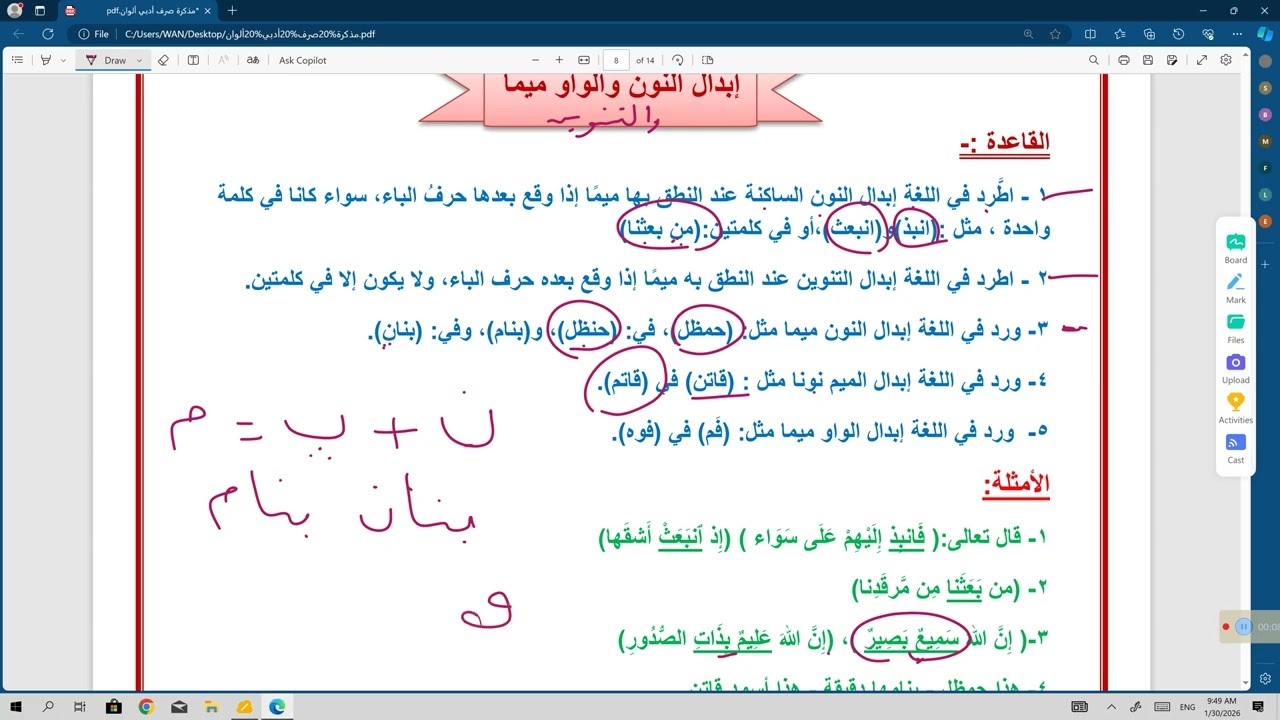Select the PDF tab in the browser
Screen dimensions: 1280x720
[136, 11]
